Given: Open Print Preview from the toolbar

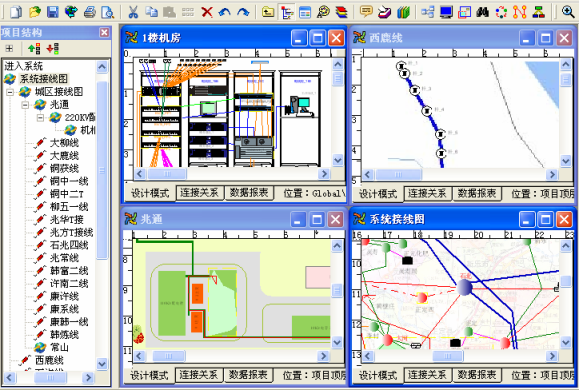Looking at the screenshot, I should (x=108, y=12).
